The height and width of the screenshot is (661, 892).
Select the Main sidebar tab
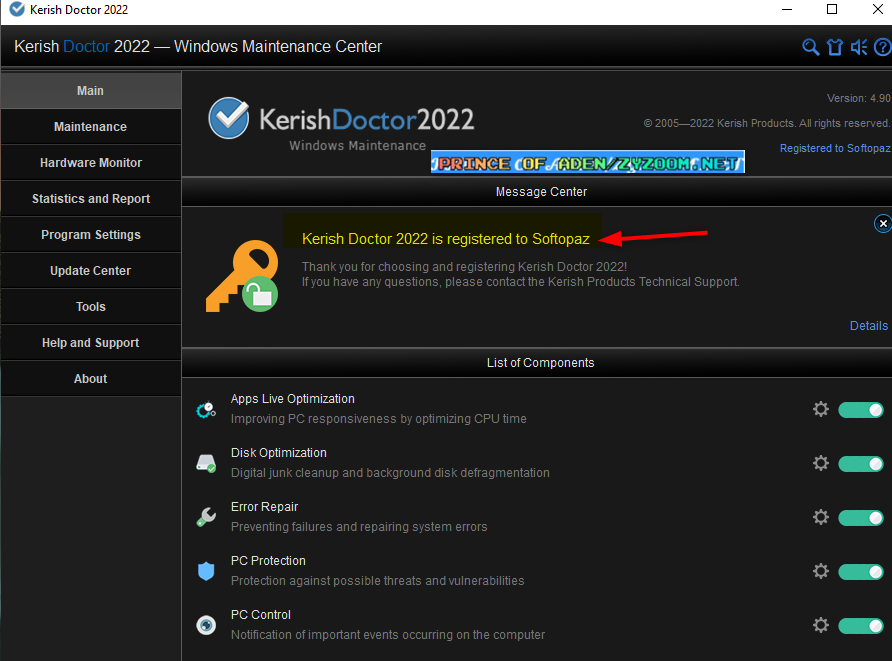pyautogui.click(x=91, y=90)
